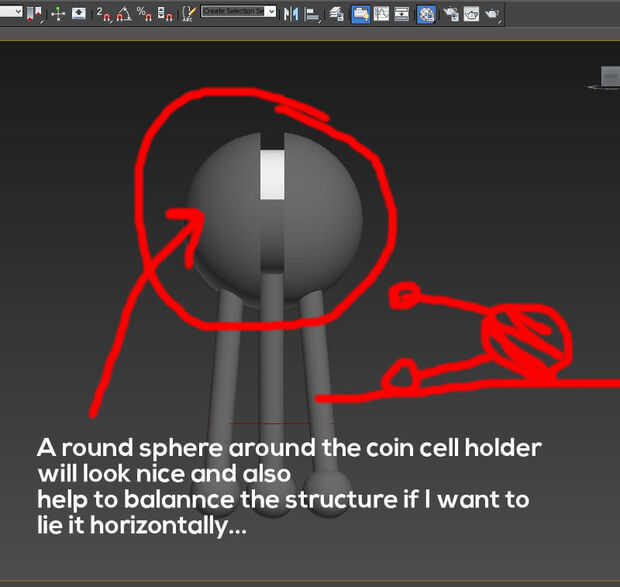This screenshot has height=587, width=620.
Task: Click the Render Production teapot icon
Action: [x=492, y=15]
